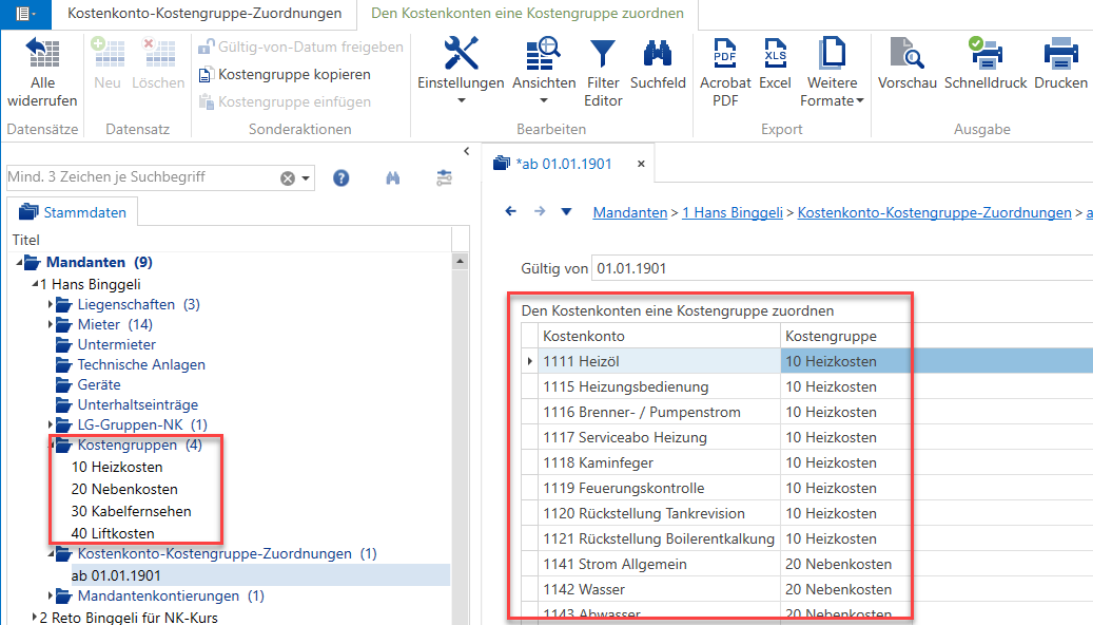Select 30 Kabelfernsehen tree item
The image size is (1093, 625).
coord(131,511)
